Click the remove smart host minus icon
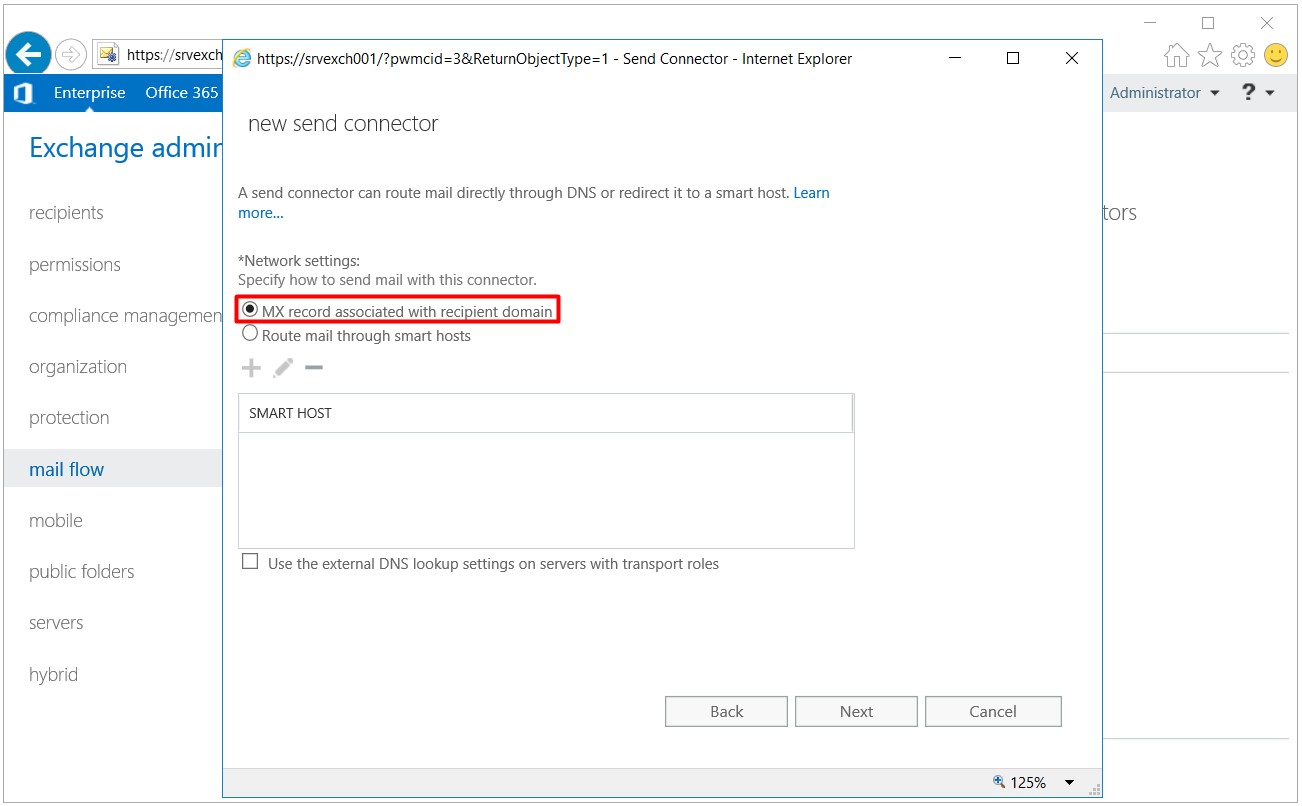The height and width of the screenshot is (806, 1302). (314, 368)
